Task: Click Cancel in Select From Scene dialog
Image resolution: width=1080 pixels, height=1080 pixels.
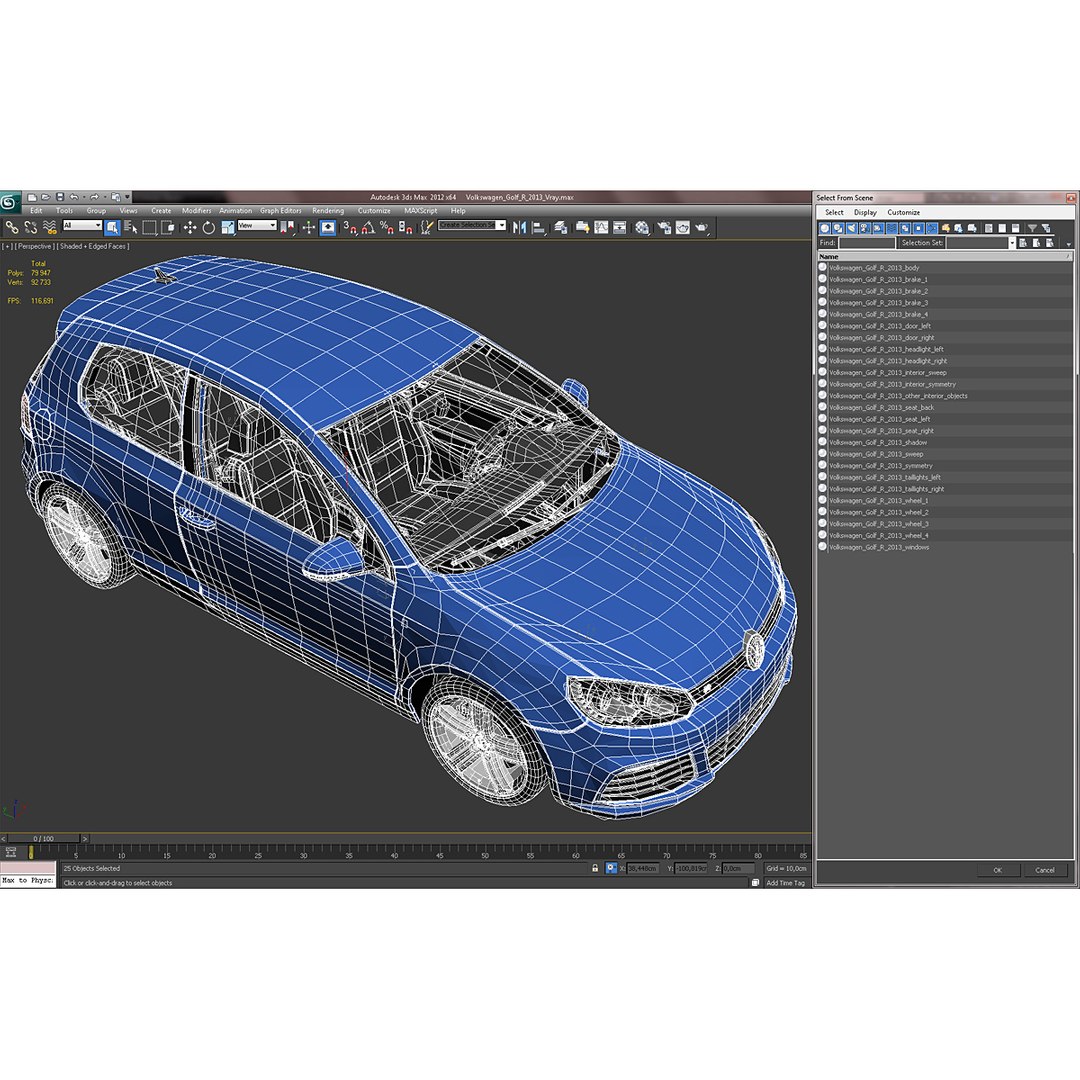Action: pyautogui.click(x=1045, y=870)
